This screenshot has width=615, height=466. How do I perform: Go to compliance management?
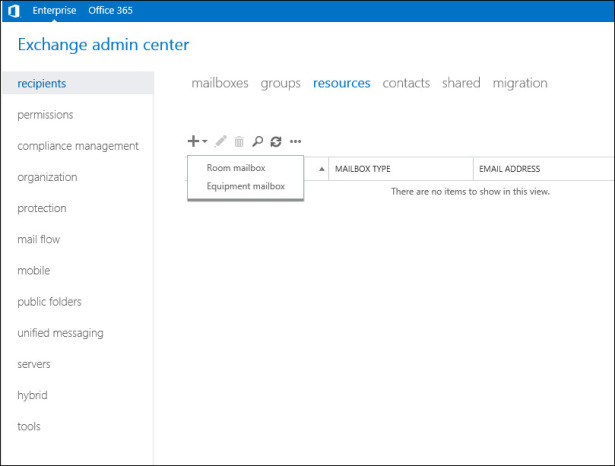[x=78, y=146]
